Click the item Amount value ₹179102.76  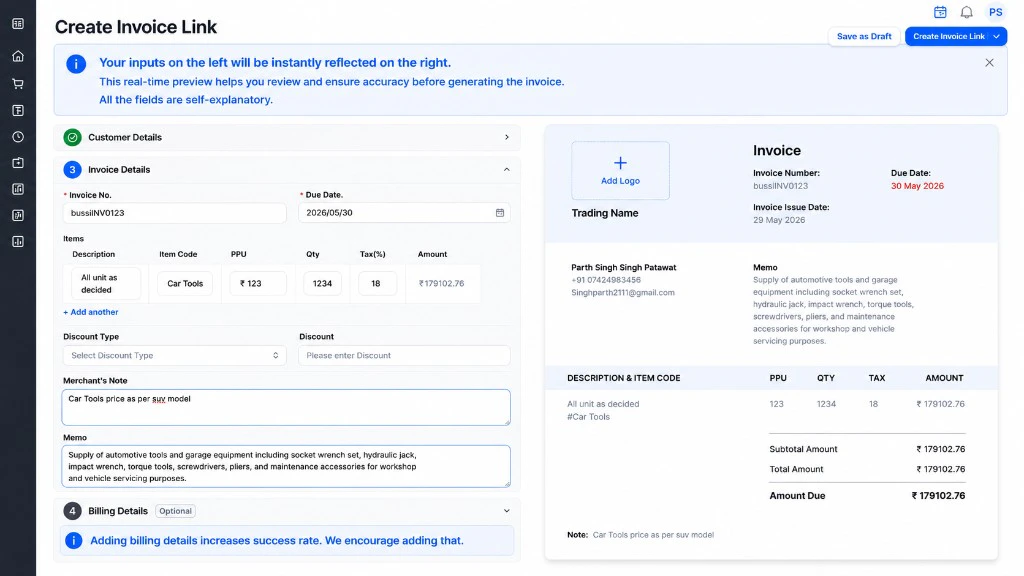point(441,283)
